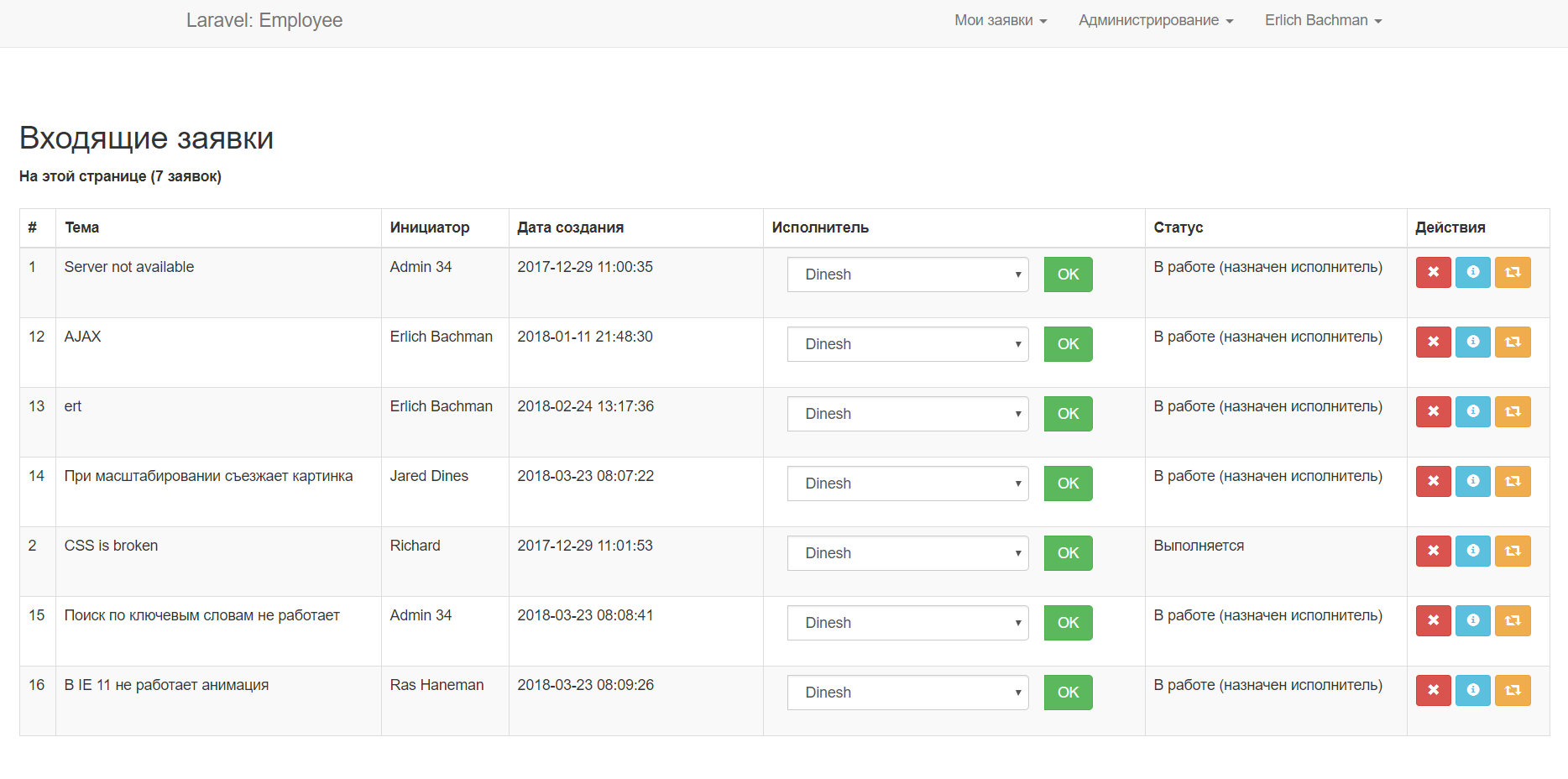The height and width of the screenshot is (779, 1568).
Task: Click orange reassign icon for request 15
Action: tap(1513, 621)
